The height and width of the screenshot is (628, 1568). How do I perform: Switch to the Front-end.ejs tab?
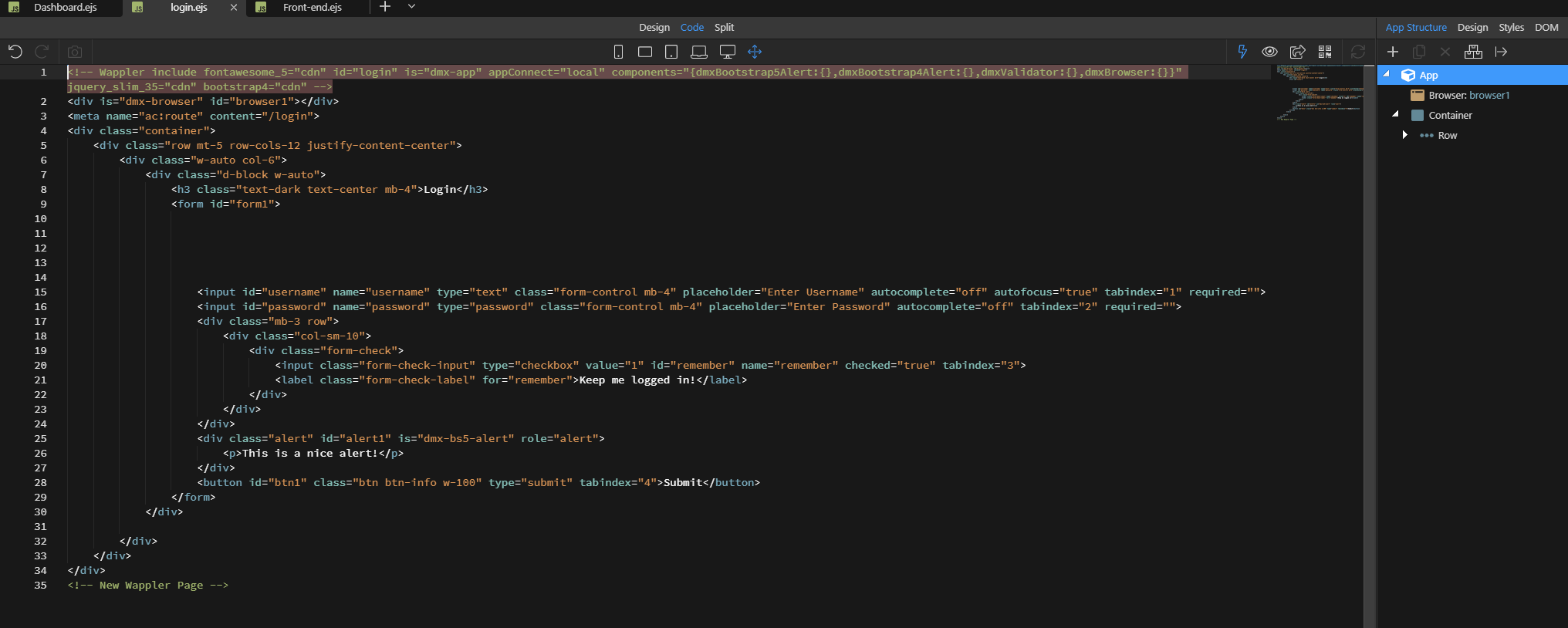312,8
